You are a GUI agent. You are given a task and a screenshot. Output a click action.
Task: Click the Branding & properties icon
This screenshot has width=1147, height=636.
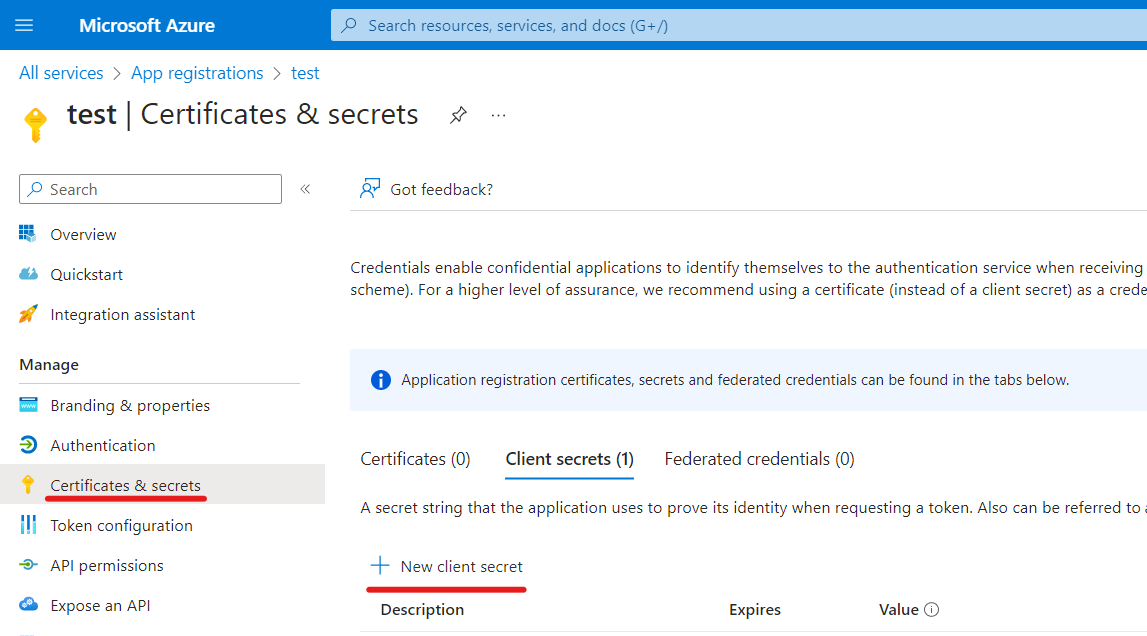coord(28,405)
